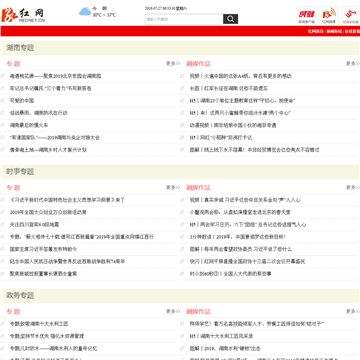Open 动漫视频 南非姑娘 link
The width and height of the screenshot is (360, 360).
pyautogui.click(x=233, y=125)
